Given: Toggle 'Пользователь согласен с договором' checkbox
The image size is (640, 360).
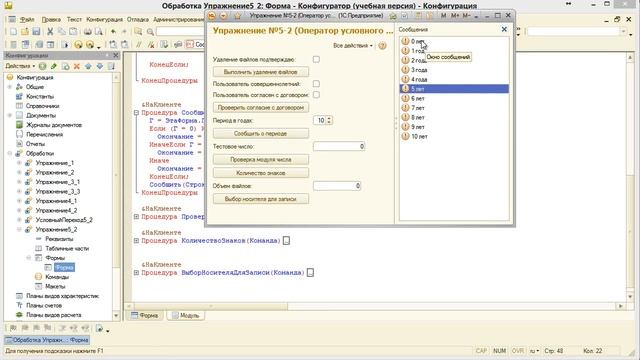Looking at the screenshot, I should point(316,95).
